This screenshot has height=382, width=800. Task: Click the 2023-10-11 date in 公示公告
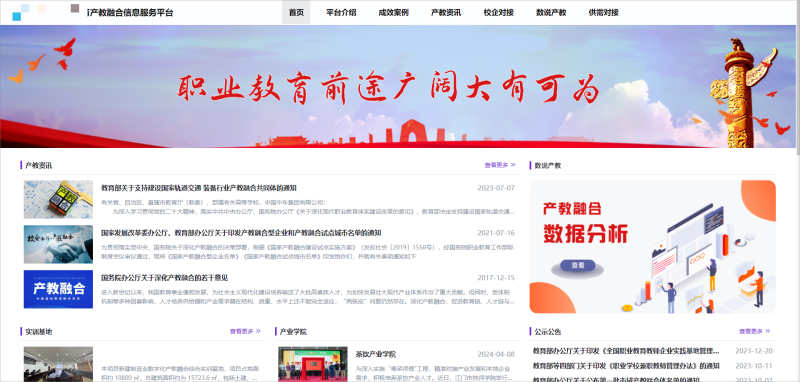coord(754,366)
